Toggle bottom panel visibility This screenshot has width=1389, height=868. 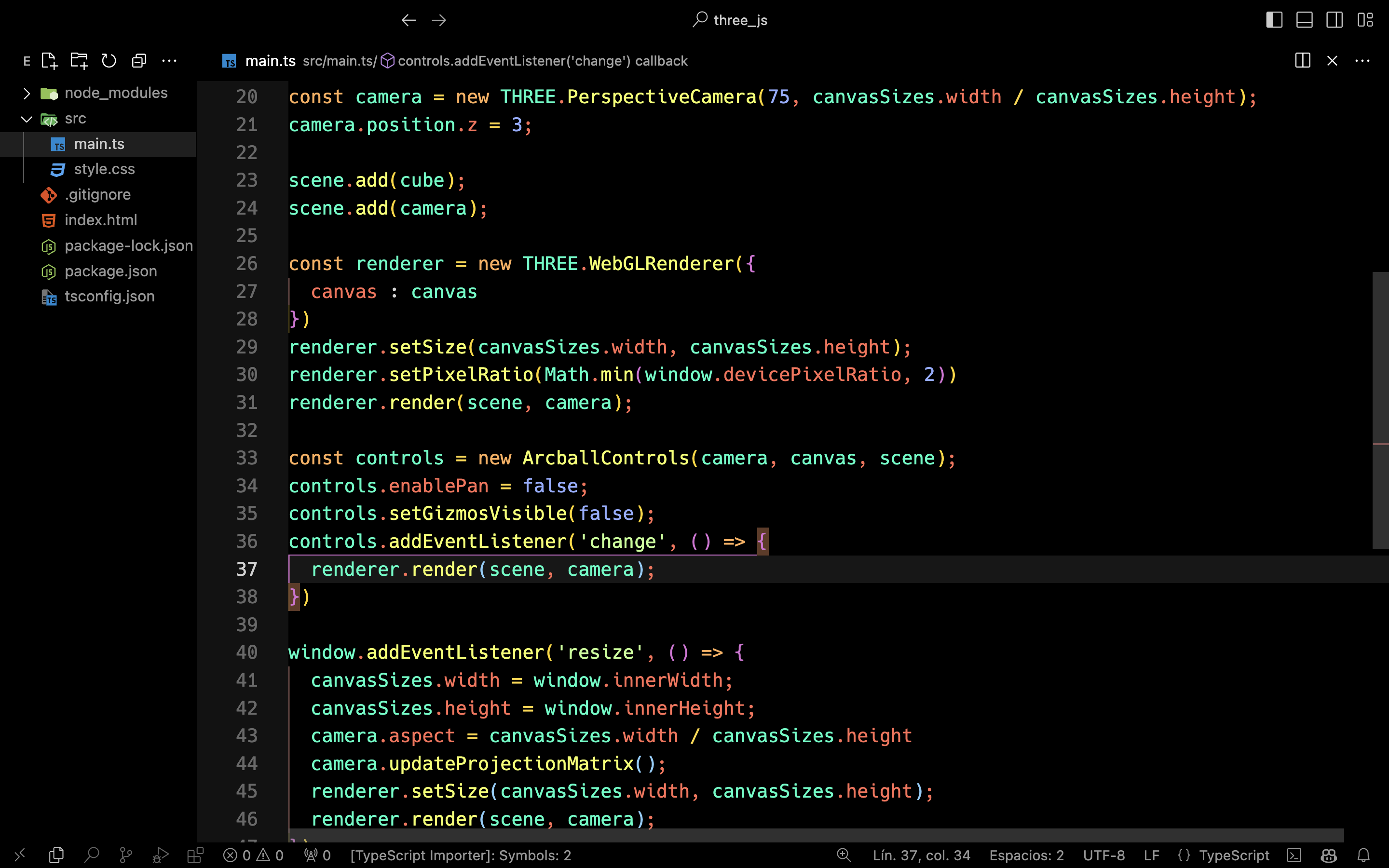coord(1305,20)
